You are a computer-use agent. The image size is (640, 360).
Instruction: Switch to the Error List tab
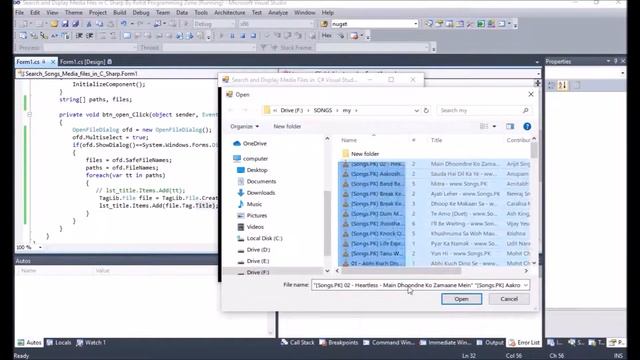[x=524, y=343]
